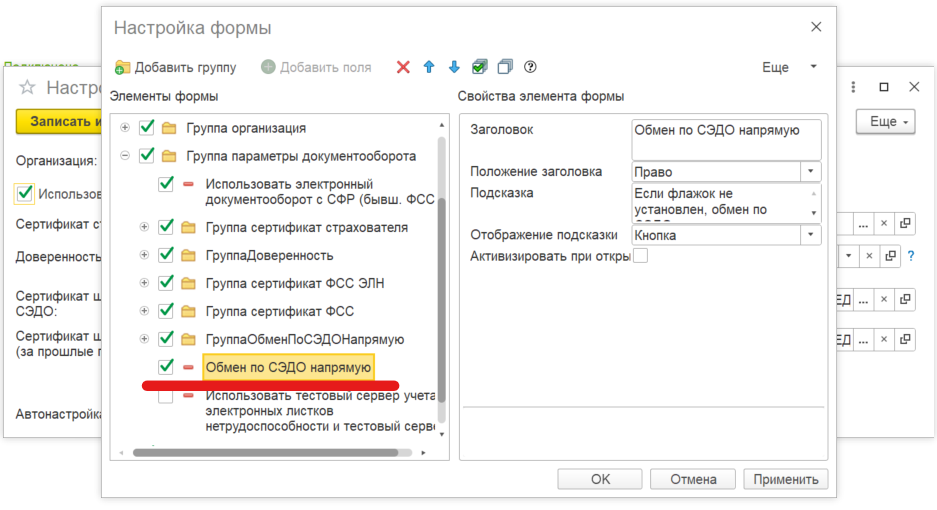
Task: Enable the Активизировать при открытии checkbox
Action: tap(640, 256)
